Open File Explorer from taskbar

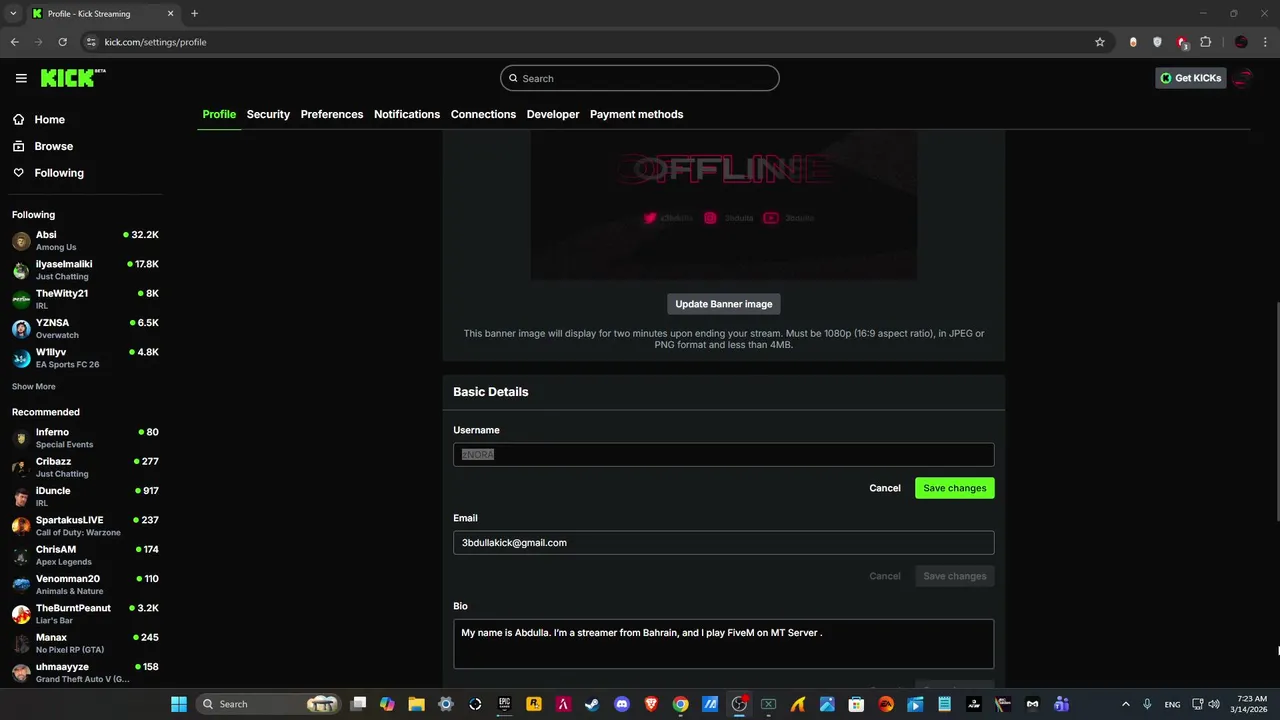coord(417,704)
